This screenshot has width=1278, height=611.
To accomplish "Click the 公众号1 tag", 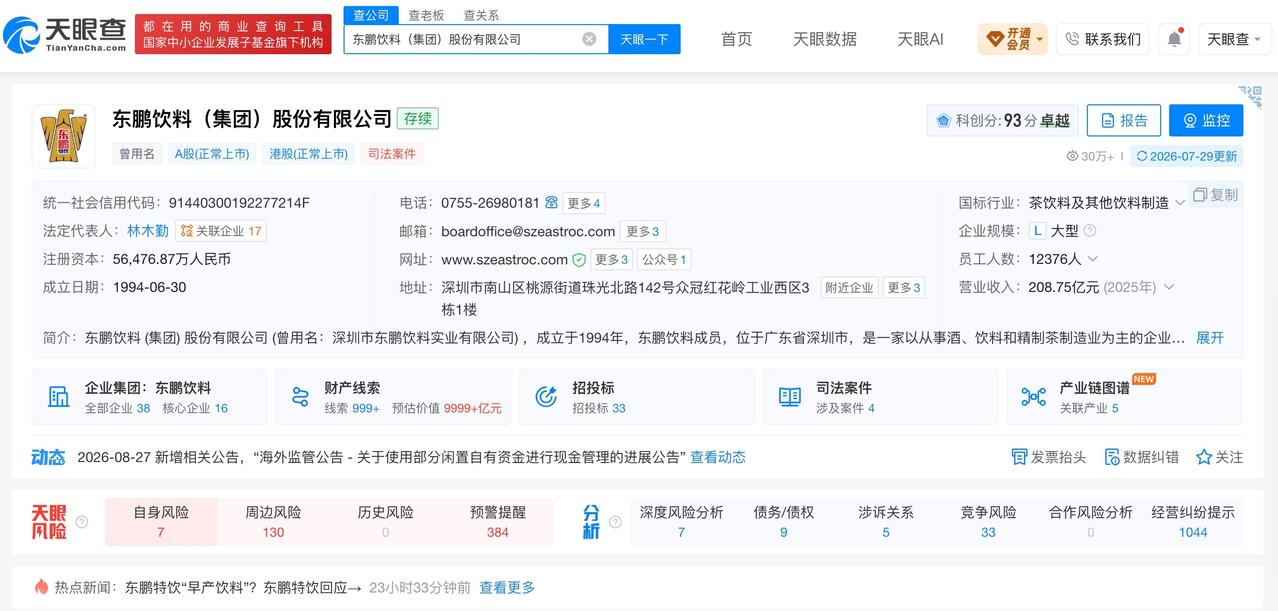I will [x=664, y=260].
